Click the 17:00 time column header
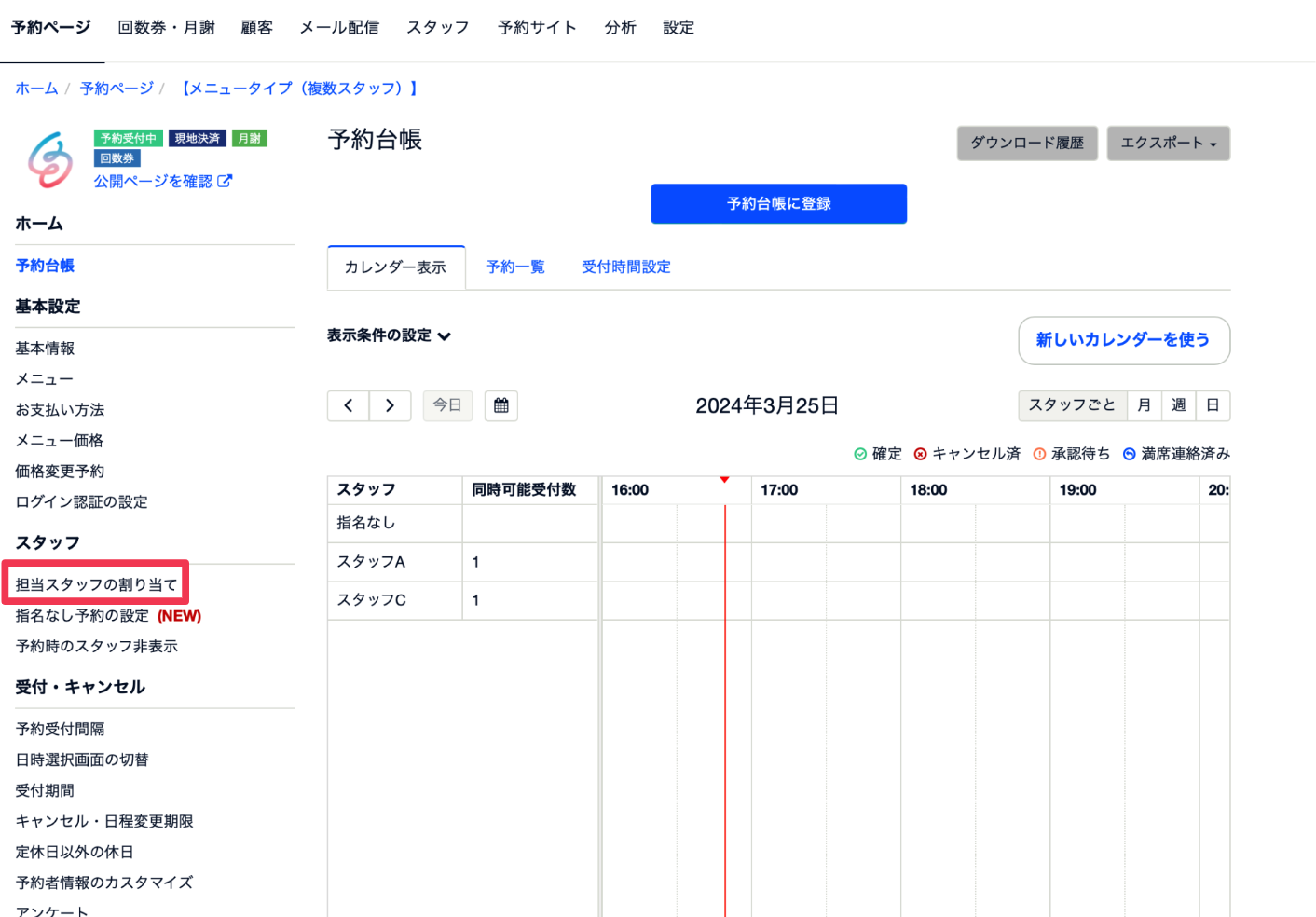This screenshot has height=917, width=1316. click(779, 490)
